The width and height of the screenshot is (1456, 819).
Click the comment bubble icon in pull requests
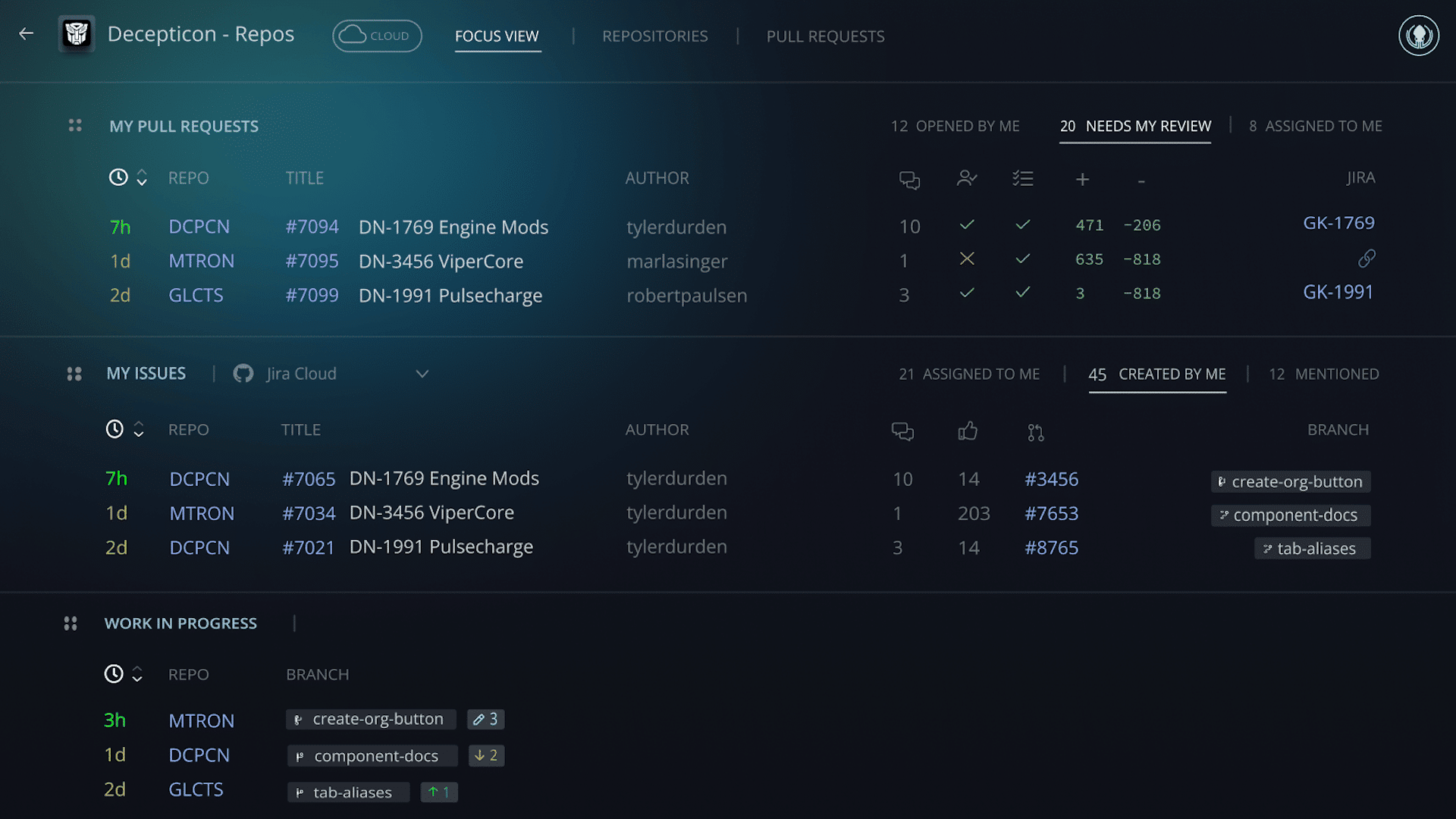click(909, 179)
